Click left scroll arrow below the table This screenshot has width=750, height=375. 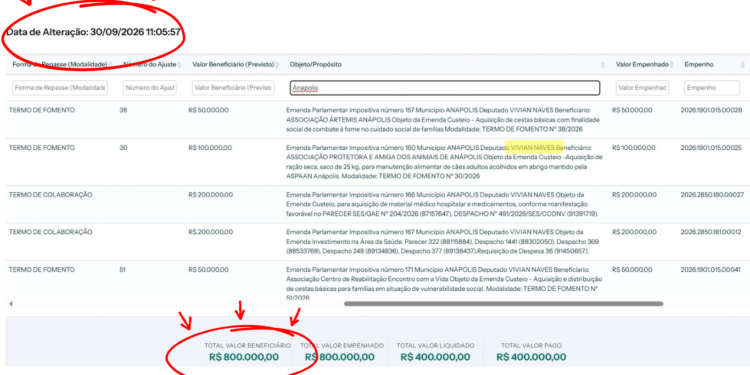11,304
